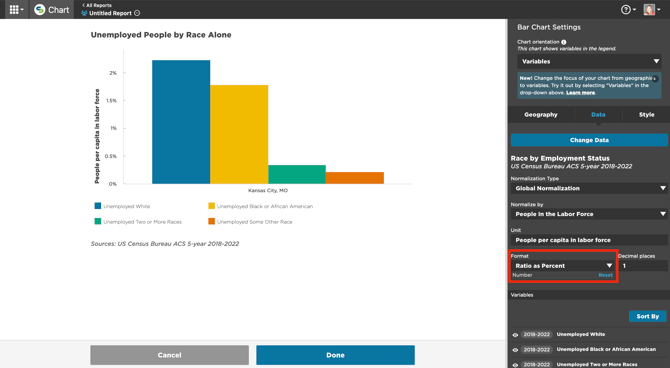
Task: Click the Chart logo icon
Action: coord(40,9)
